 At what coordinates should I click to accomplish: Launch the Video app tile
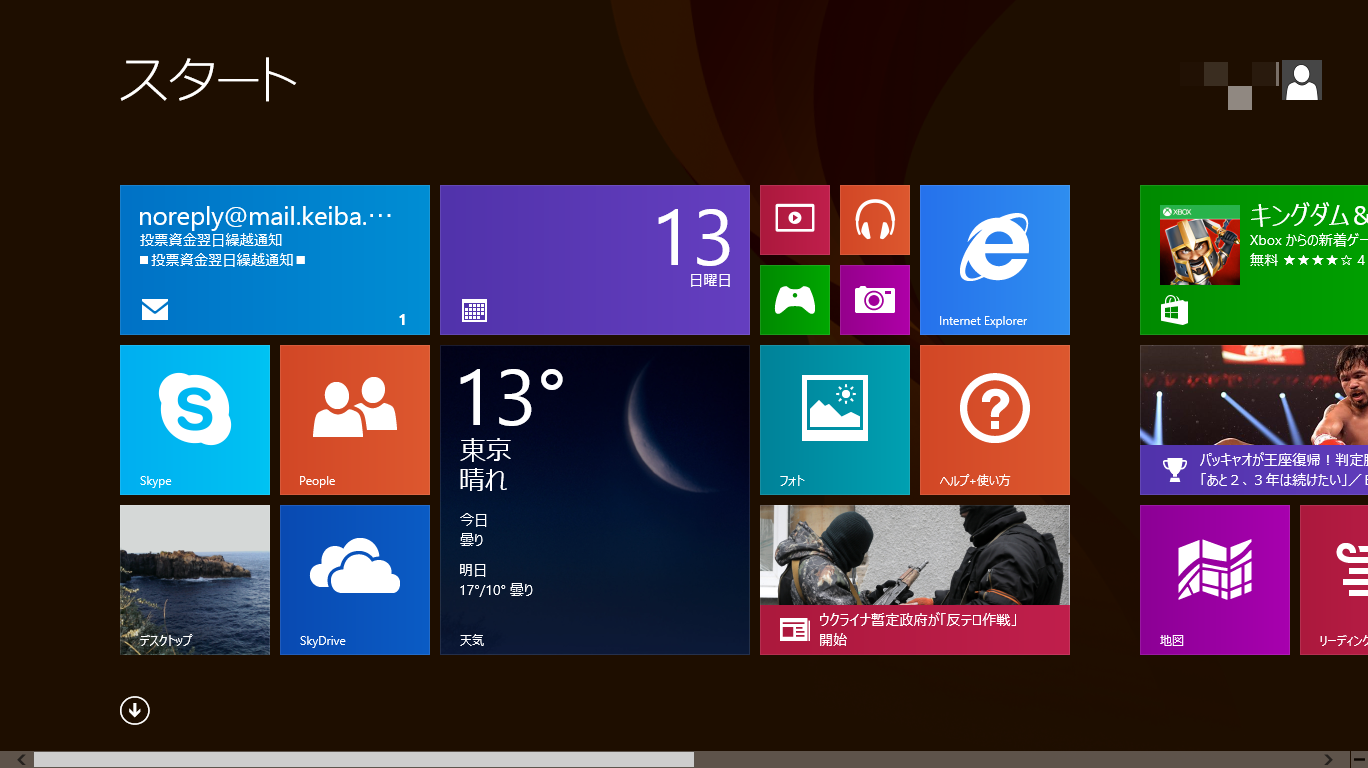pyautogui.click(x=795, y=220)
